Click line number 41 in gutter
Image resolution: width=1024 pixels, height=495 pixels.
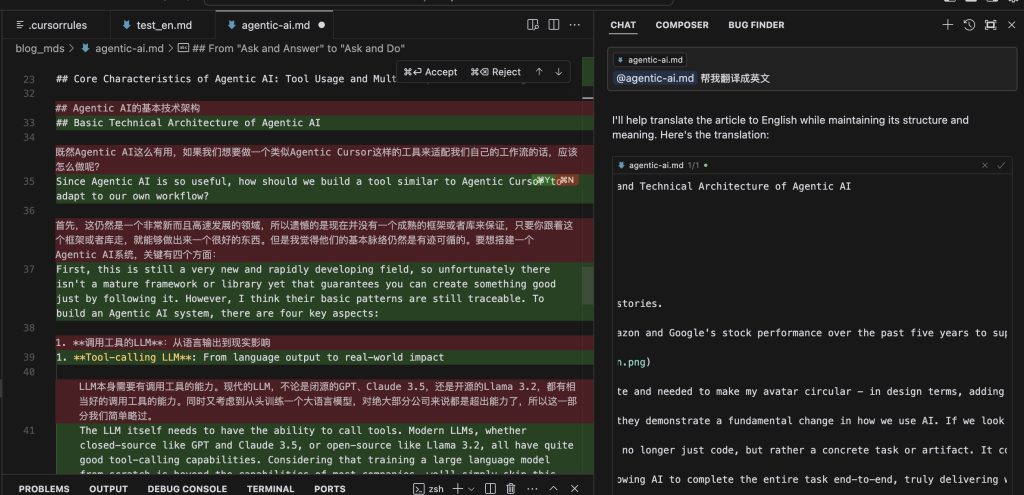pos(29,430)
